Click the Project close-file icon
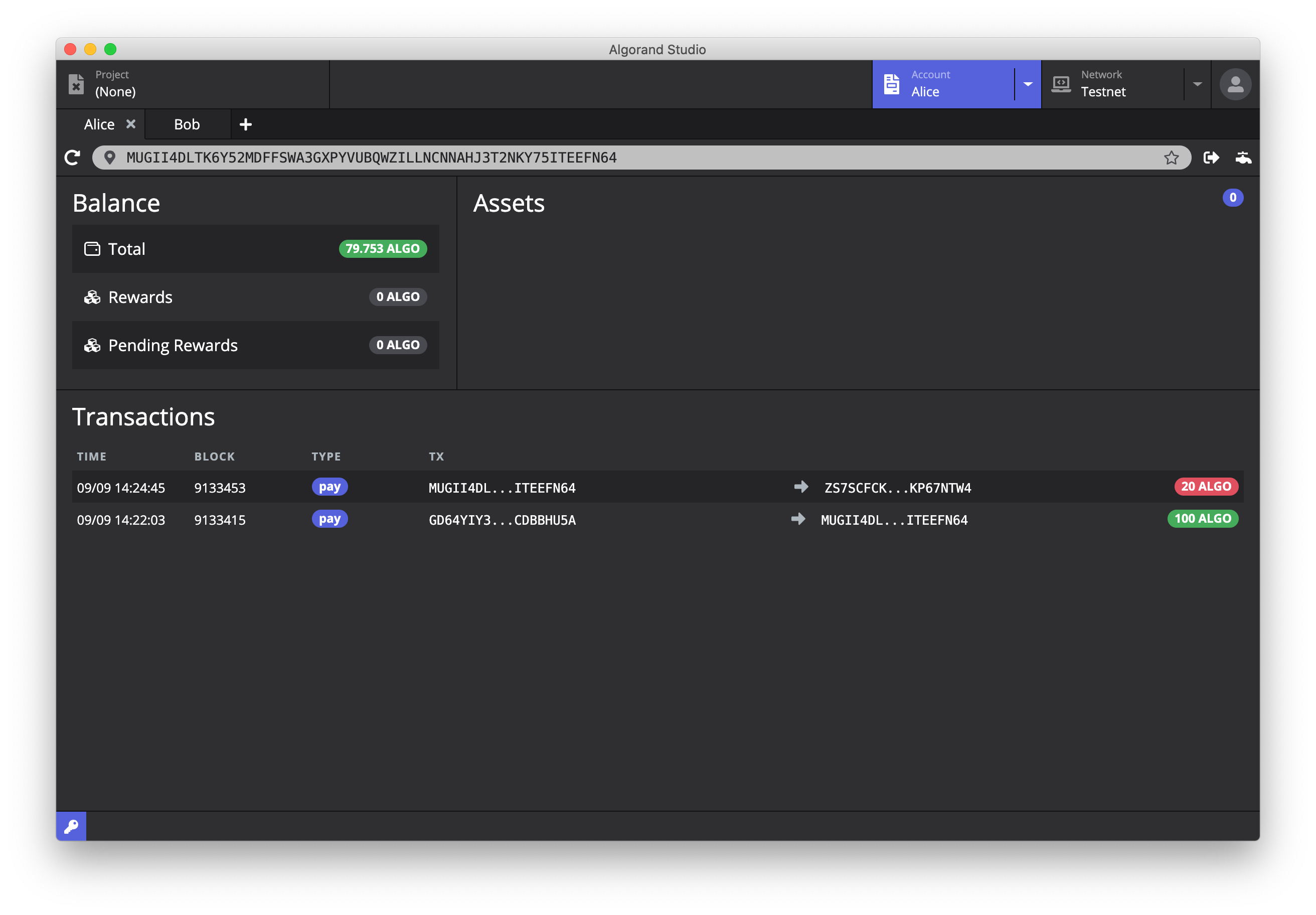The image size is (1316, 915). tap(76, 84)
